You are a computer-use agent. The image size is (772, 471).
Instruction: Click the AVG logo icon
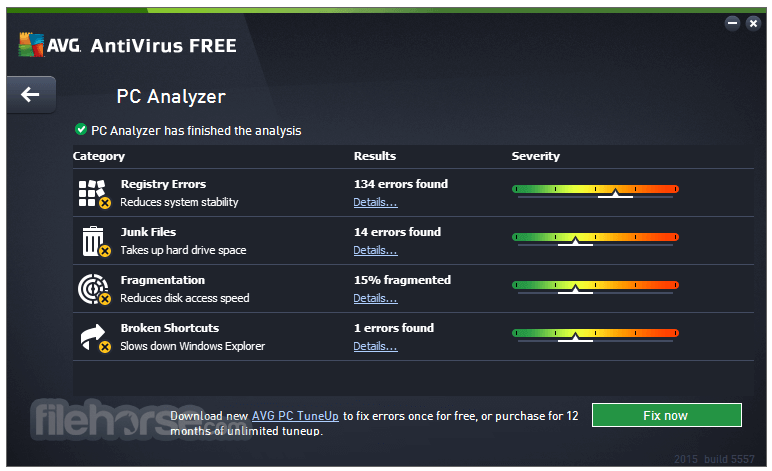point(32,45)
